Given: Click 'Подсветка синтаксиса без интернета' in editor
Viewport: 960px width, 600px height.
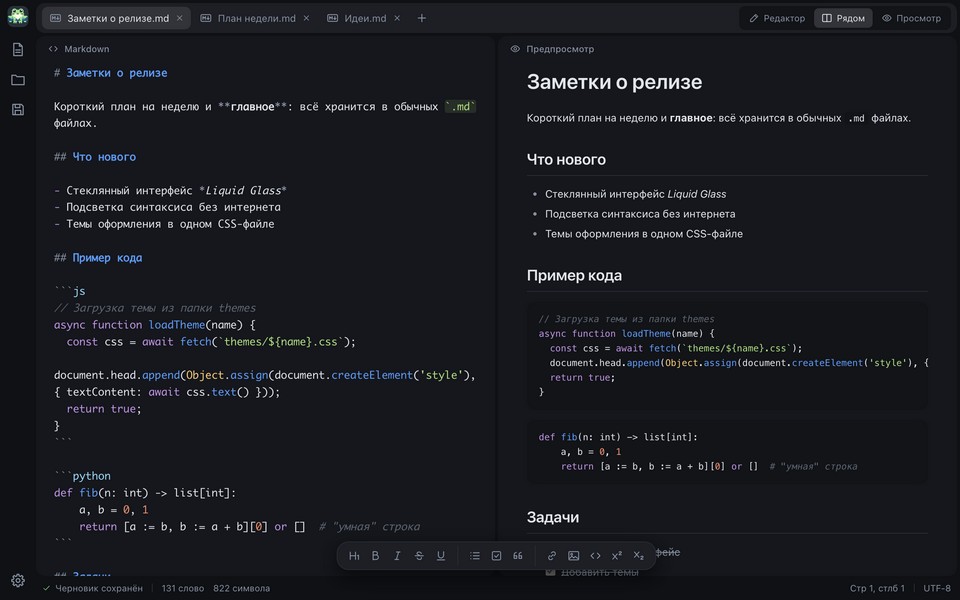Looking at the screenshot, I should [173, 207].
